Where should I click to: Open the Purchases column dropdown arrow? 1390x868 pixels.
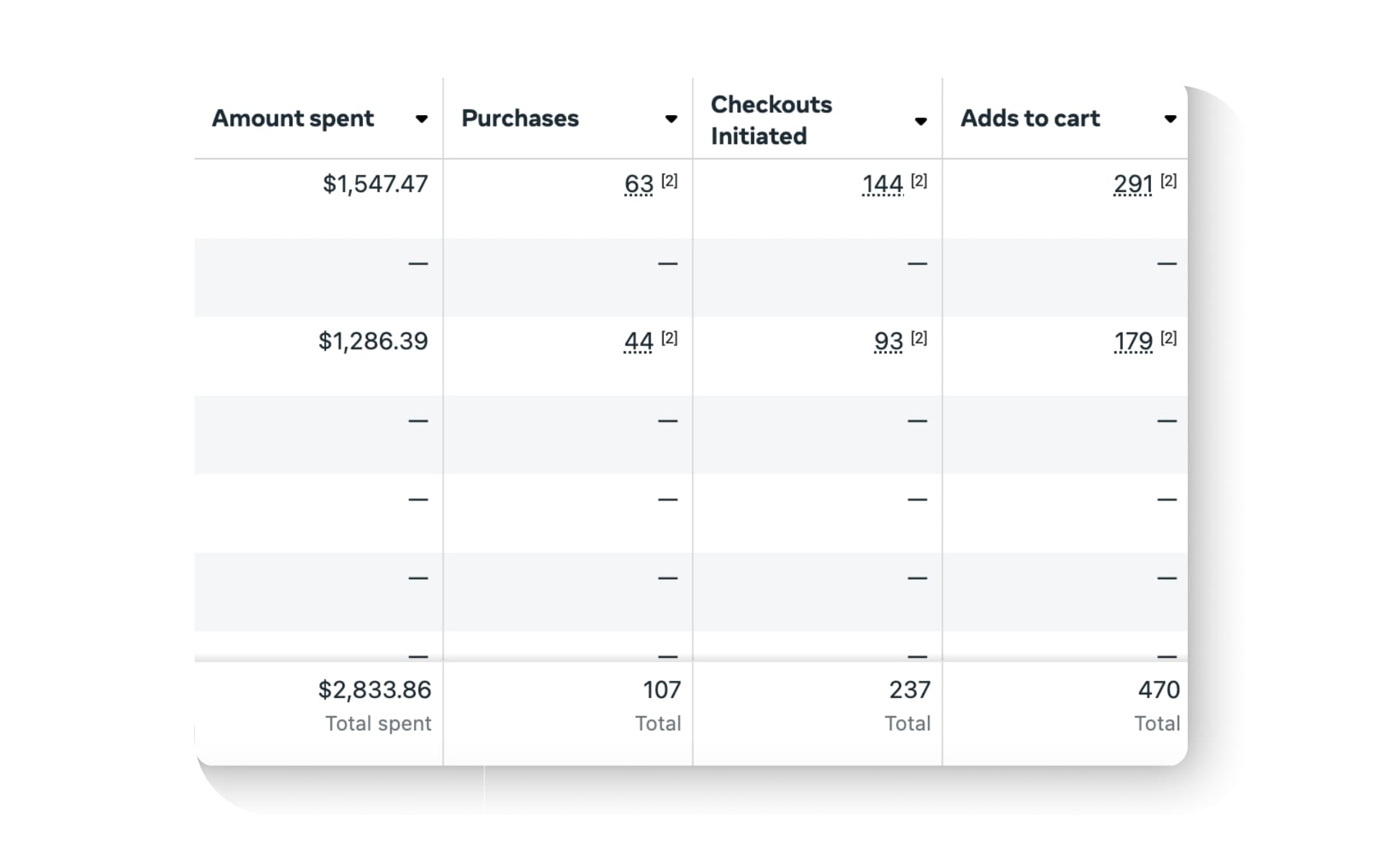click(x=671, y=119)
